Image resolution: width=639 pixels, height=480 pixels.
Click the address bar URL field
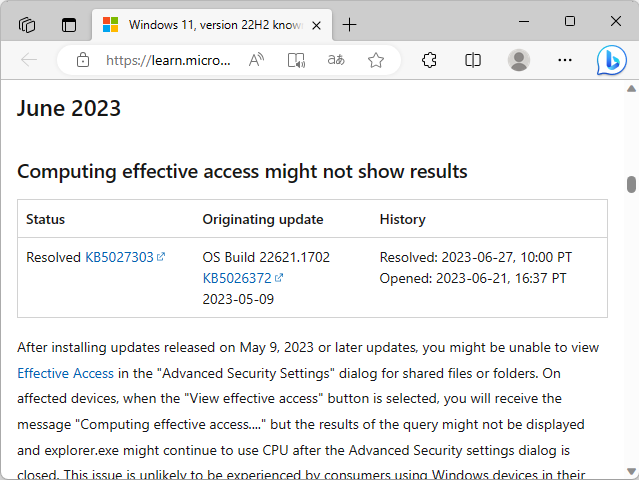coord(168,60)
